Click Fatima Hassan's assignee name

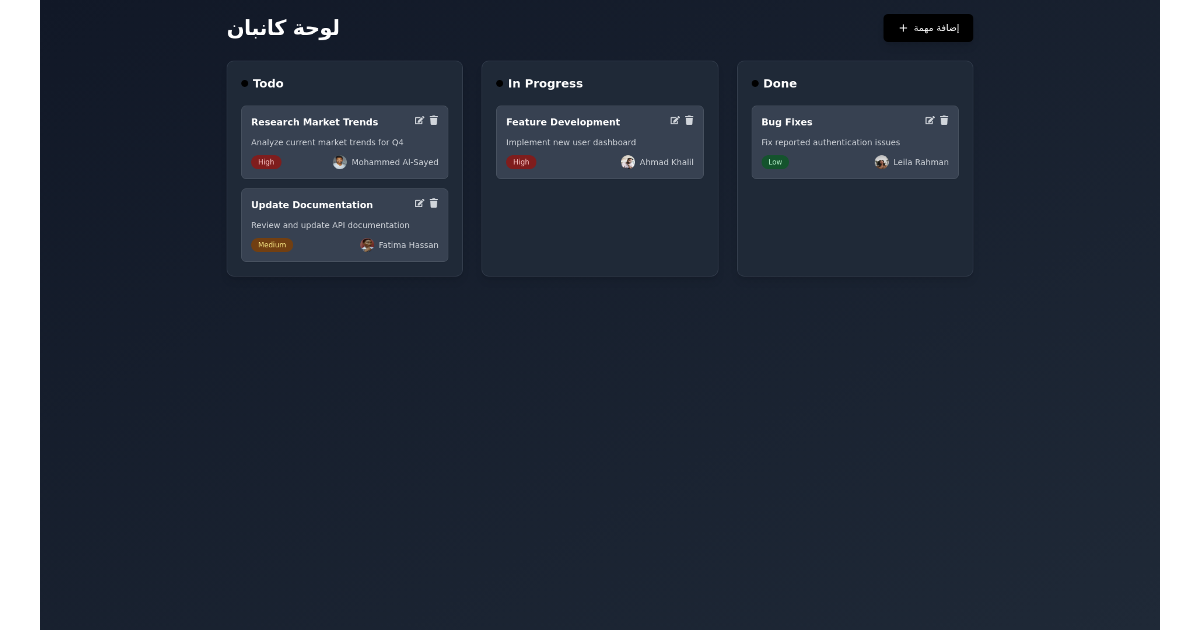point(409,245)
